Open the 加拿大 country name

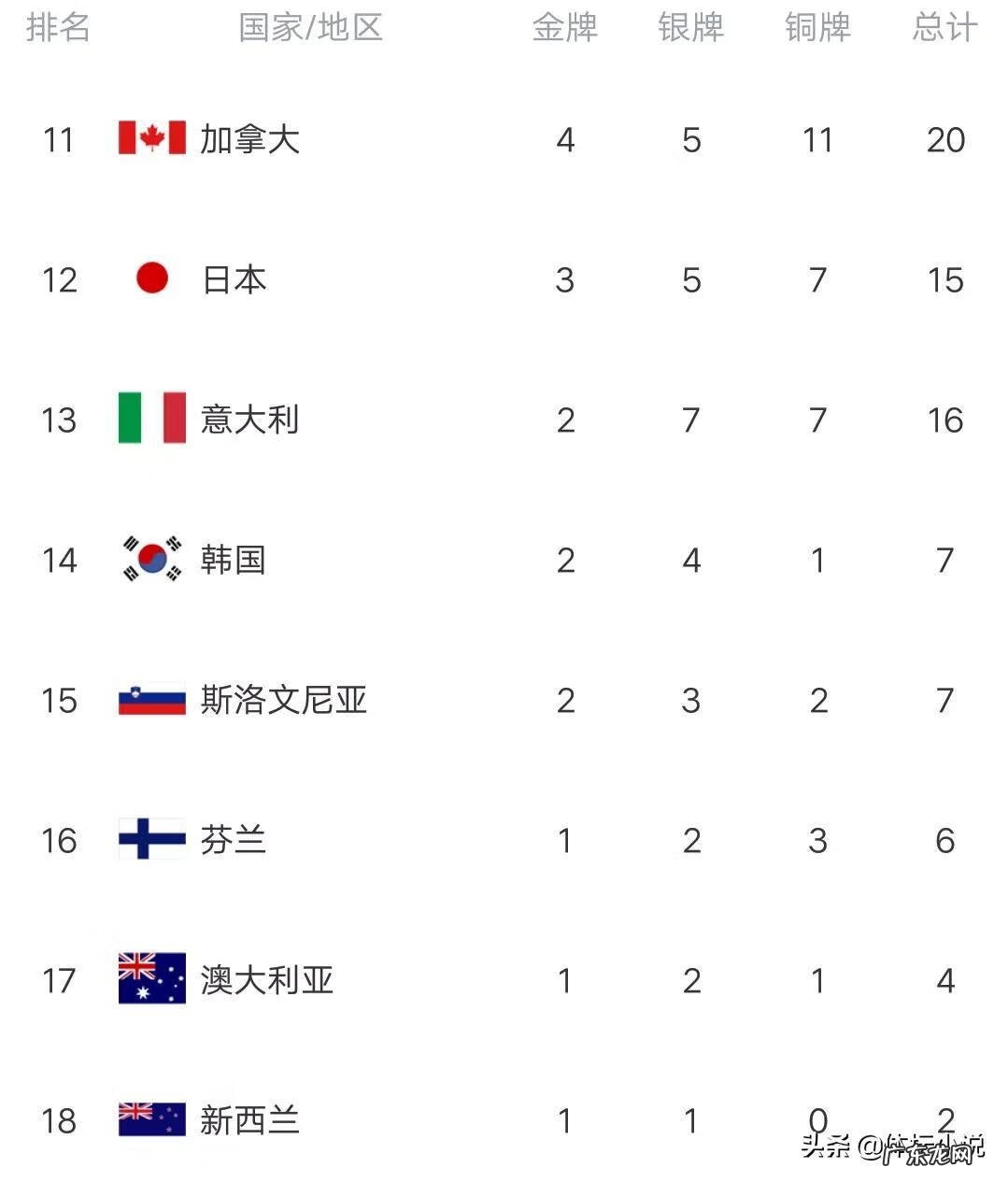249,139
